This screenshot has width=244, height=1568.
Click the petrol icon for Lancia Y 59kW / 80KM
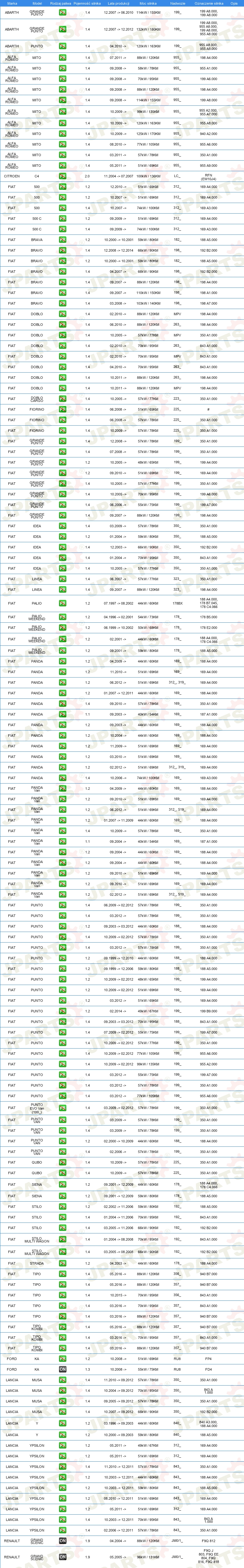tap(63, 1435)
